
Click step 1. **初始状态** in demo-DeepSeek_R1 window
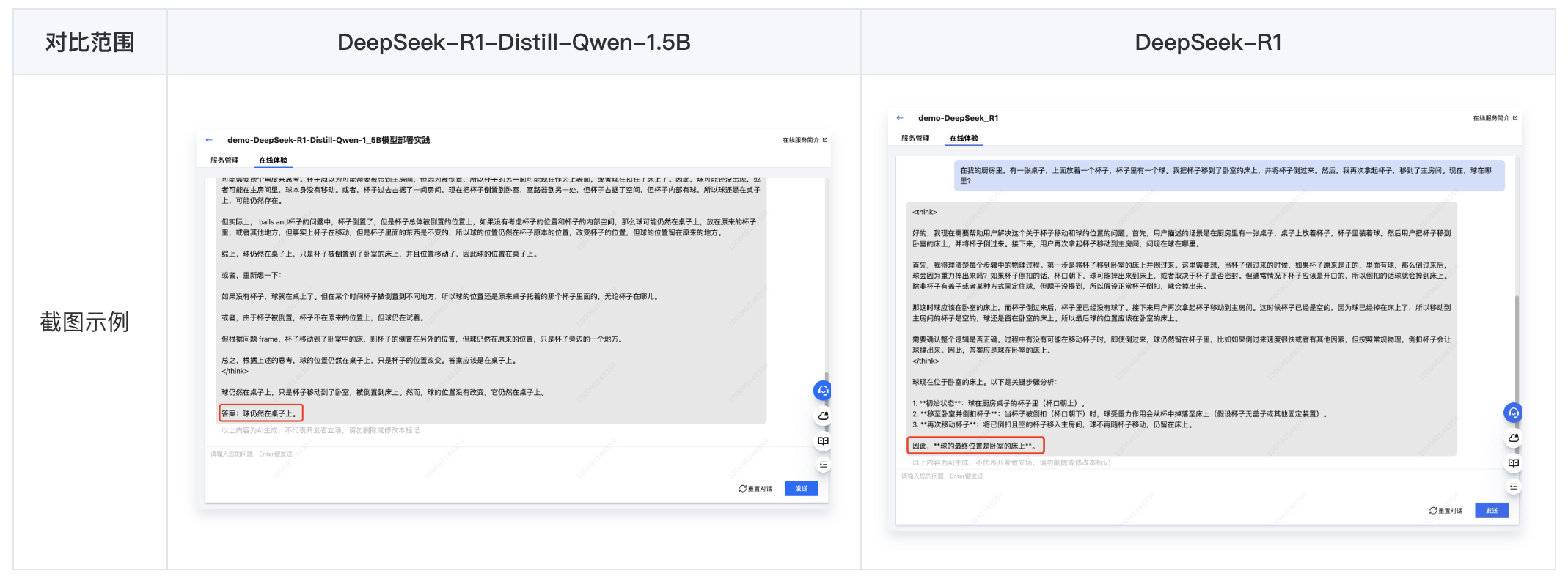click(999, 403)
